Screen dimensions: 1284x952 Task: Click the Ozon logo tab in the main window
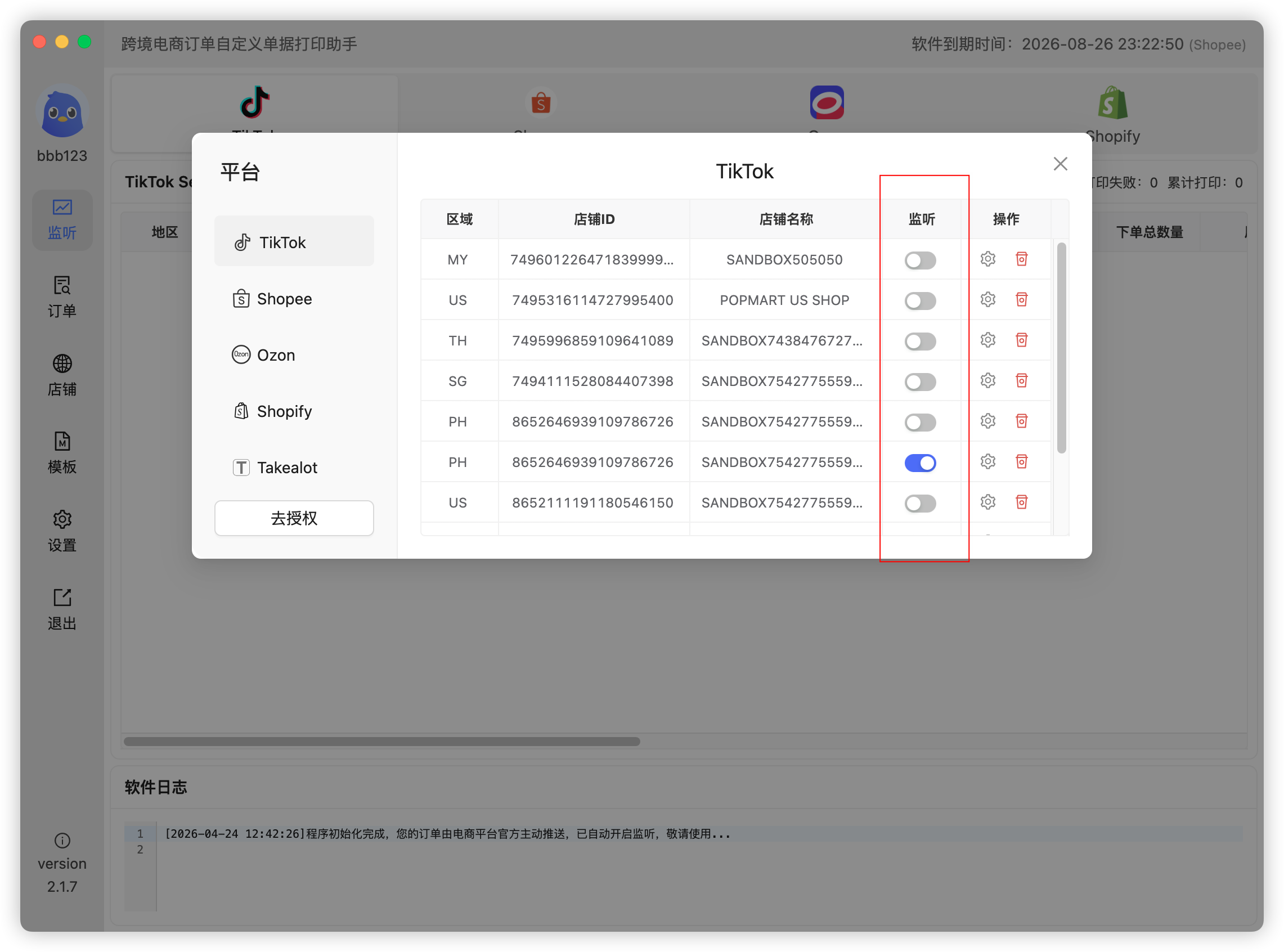coord(827,102)
